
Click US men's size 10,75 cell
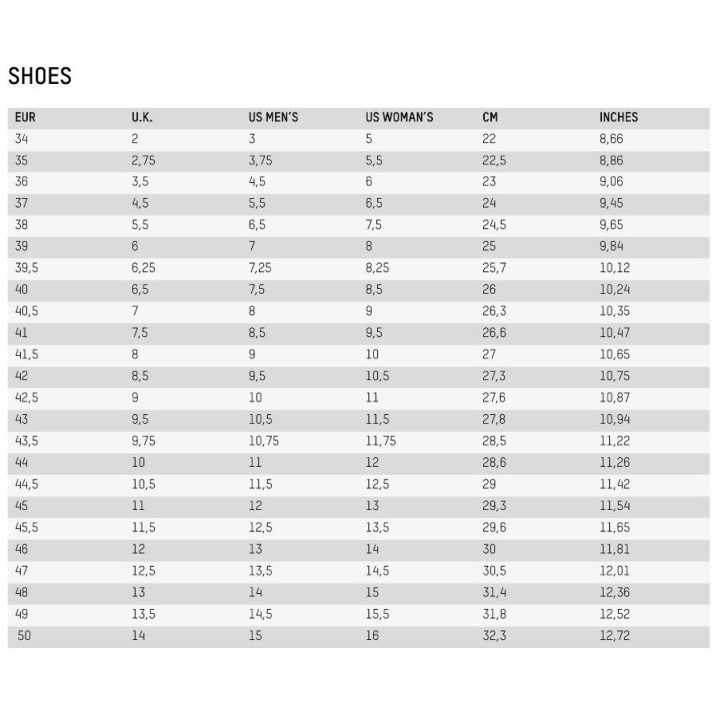pyautogui.click(x=264, y=441)
